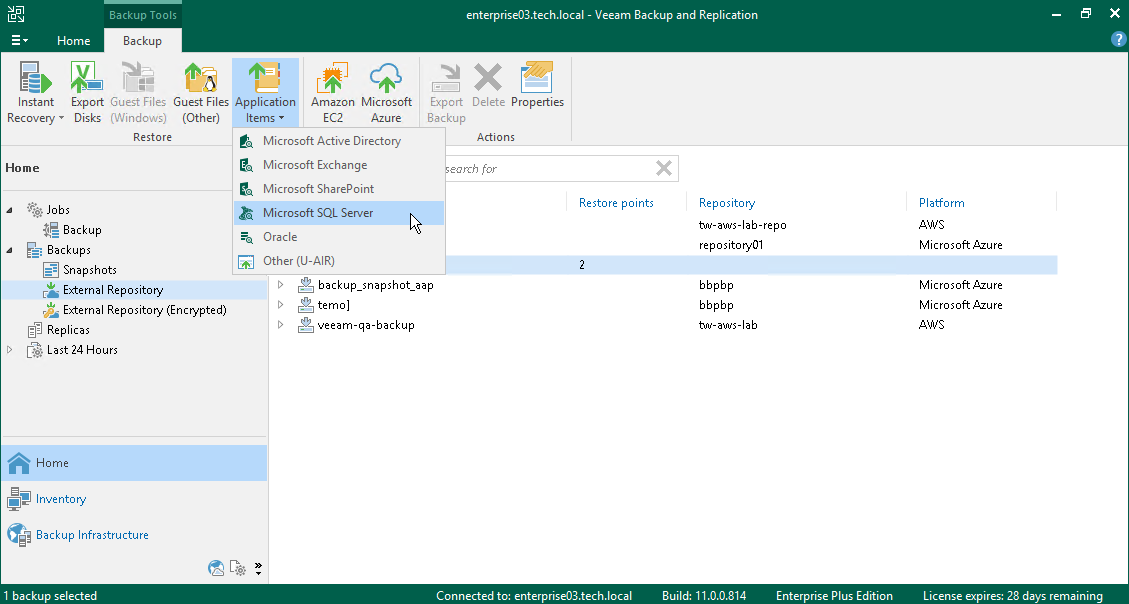Choose Microsoft Exchange menu entry
1129x604 pixels.
point(338,165)
